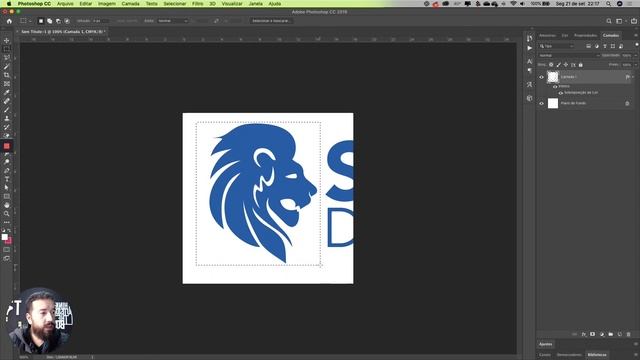
Task: Open the Edit Toolbar three-dots menu
Action: (7, 222)
